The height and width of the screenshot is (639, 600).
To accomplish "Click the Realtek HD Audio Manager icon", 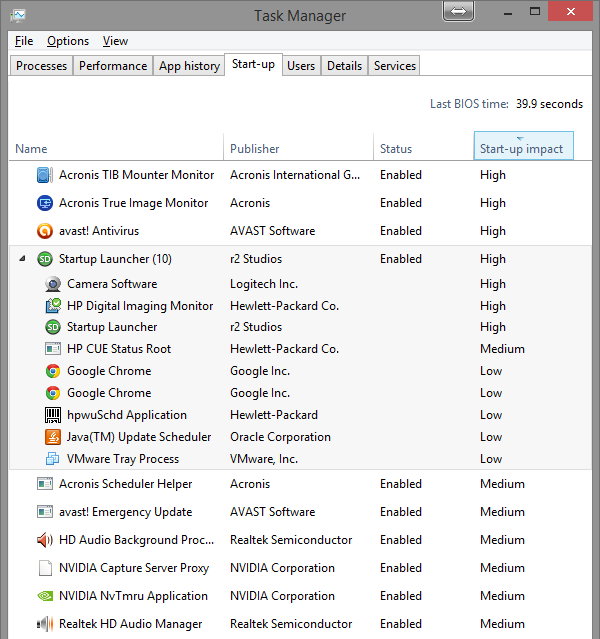I will [45, 624].
